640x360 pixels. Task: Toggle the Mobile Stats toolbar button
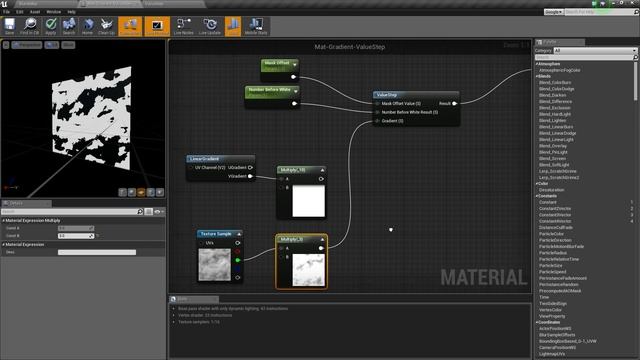click(256, 26)
